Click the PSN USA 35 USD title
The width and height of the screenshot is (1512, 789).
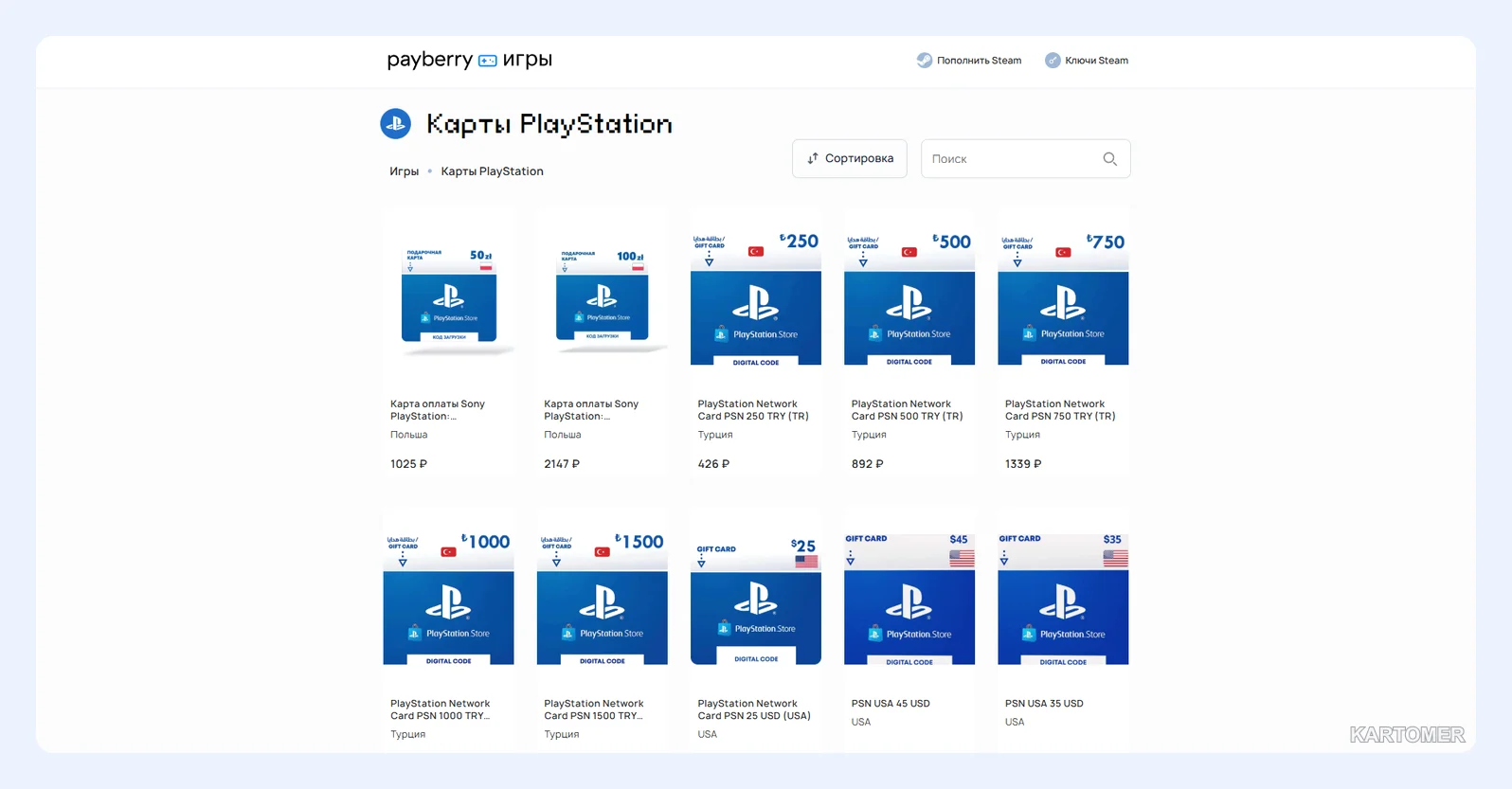pyautogui.click(x=1044, y=704)
